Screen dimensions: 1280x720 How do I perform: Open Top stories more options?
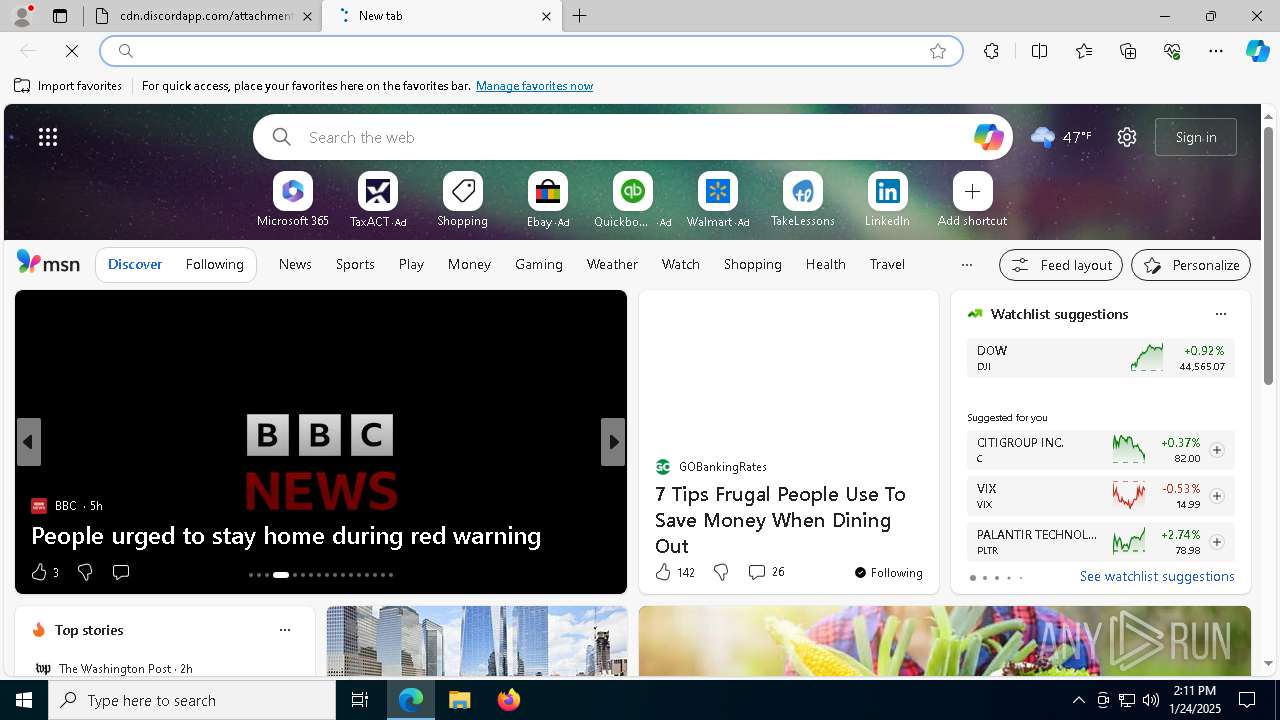[x=285, y=630]
